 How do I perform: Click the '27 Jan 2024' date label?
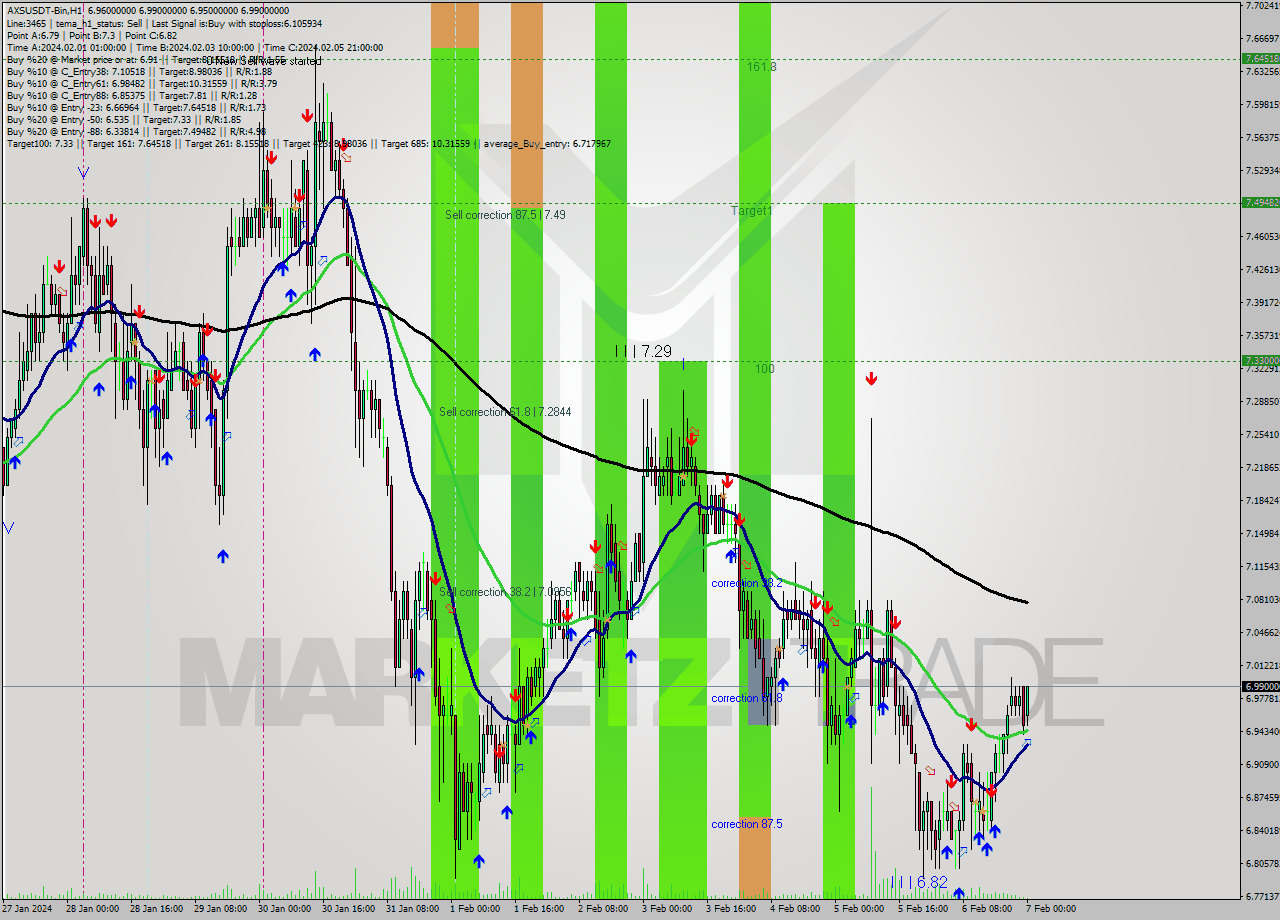[27, 909]
